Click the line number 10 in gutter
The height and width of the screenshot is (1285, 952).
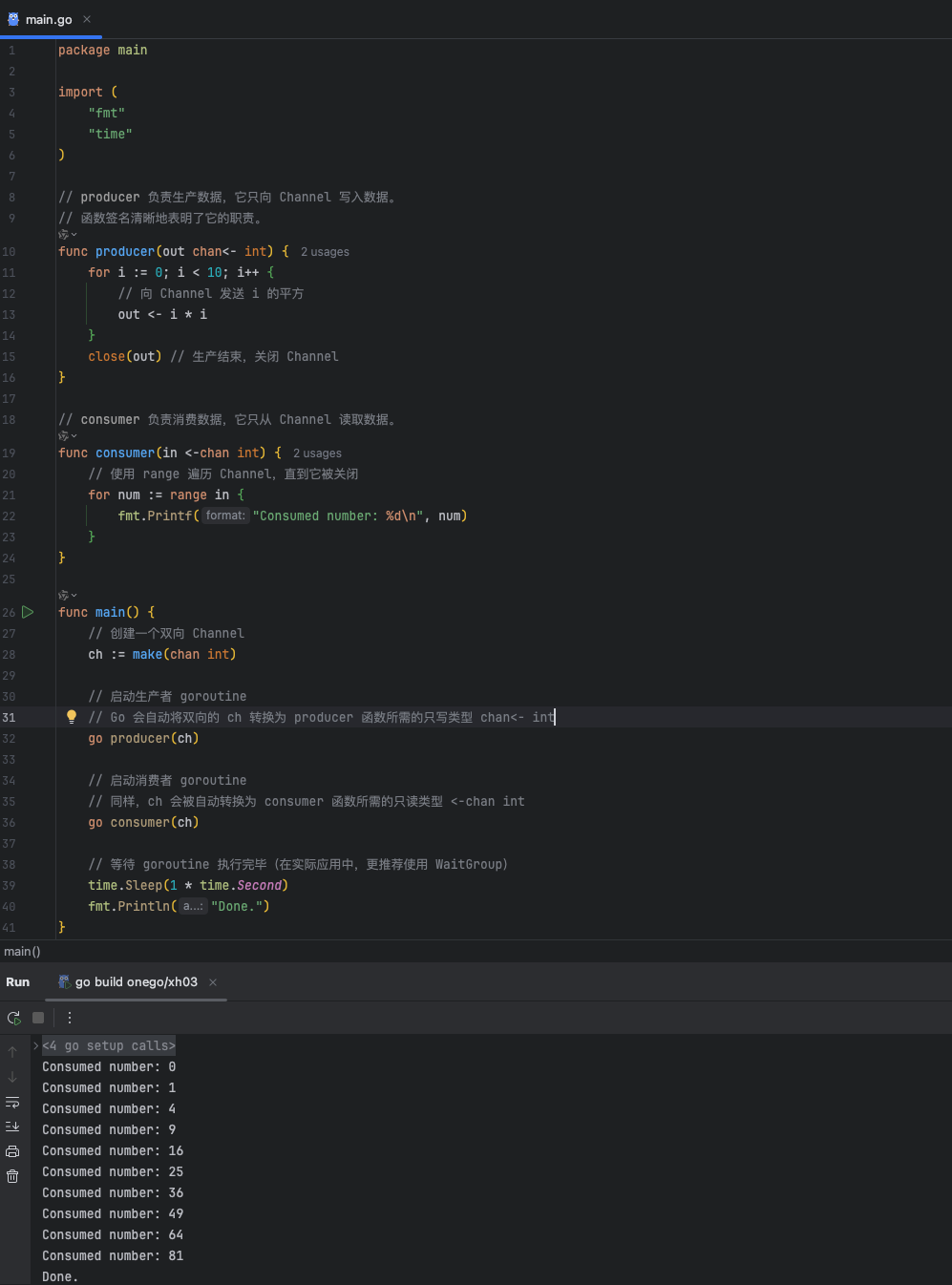pos(9,252)
